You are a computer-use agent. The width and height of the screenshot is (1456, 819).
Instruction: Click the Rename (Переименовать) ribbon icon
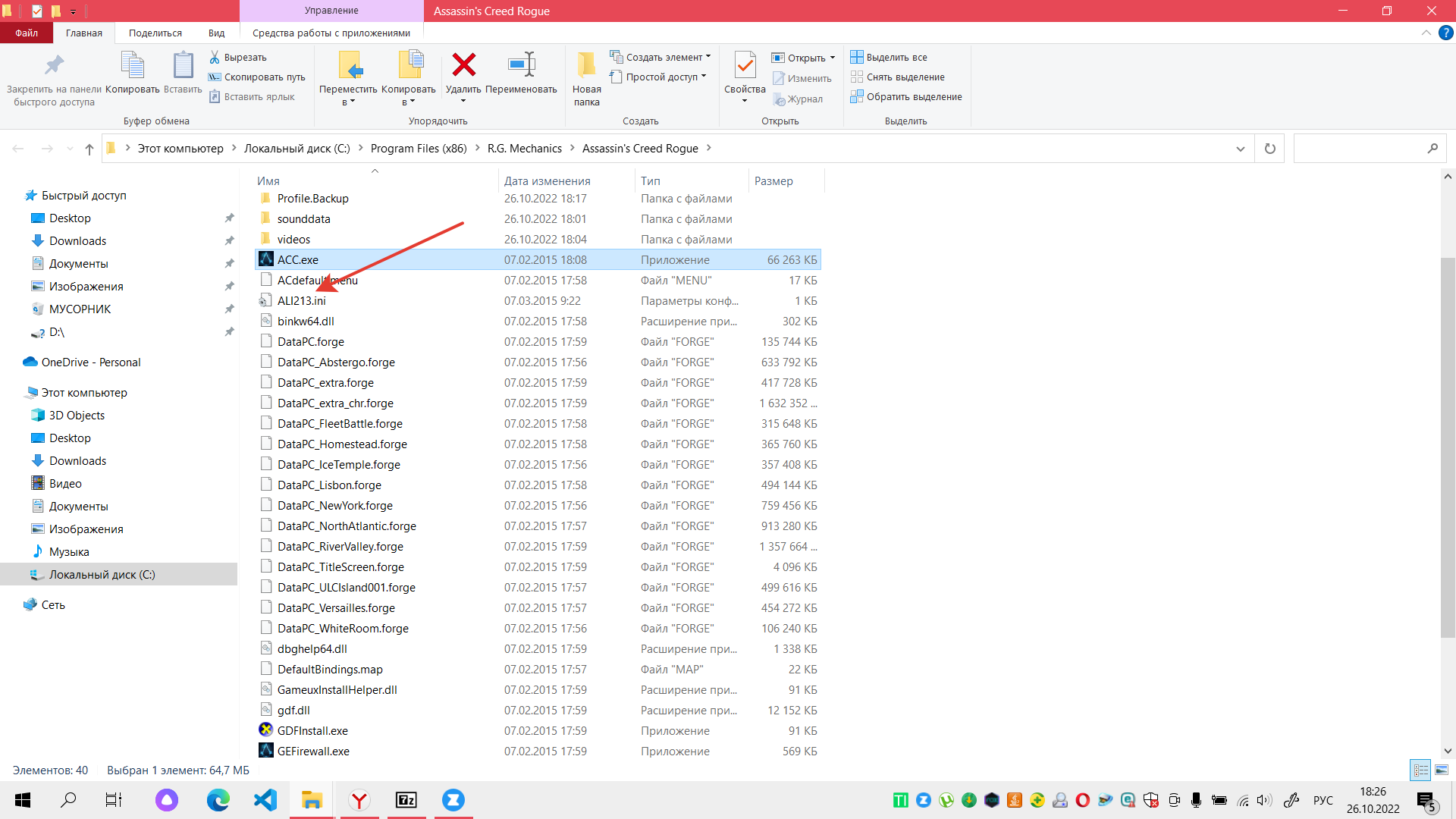521,66
